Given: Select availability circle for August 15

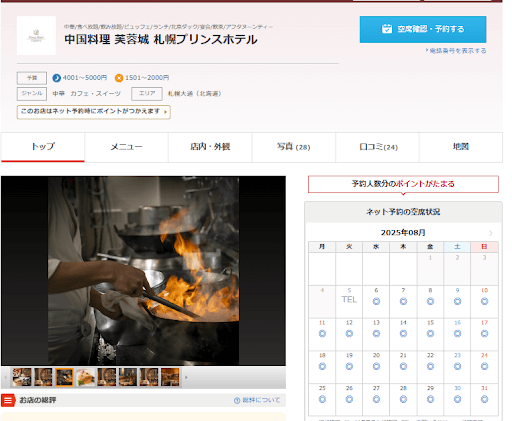Looking at the screenshot, I should (x=430, y=333).
